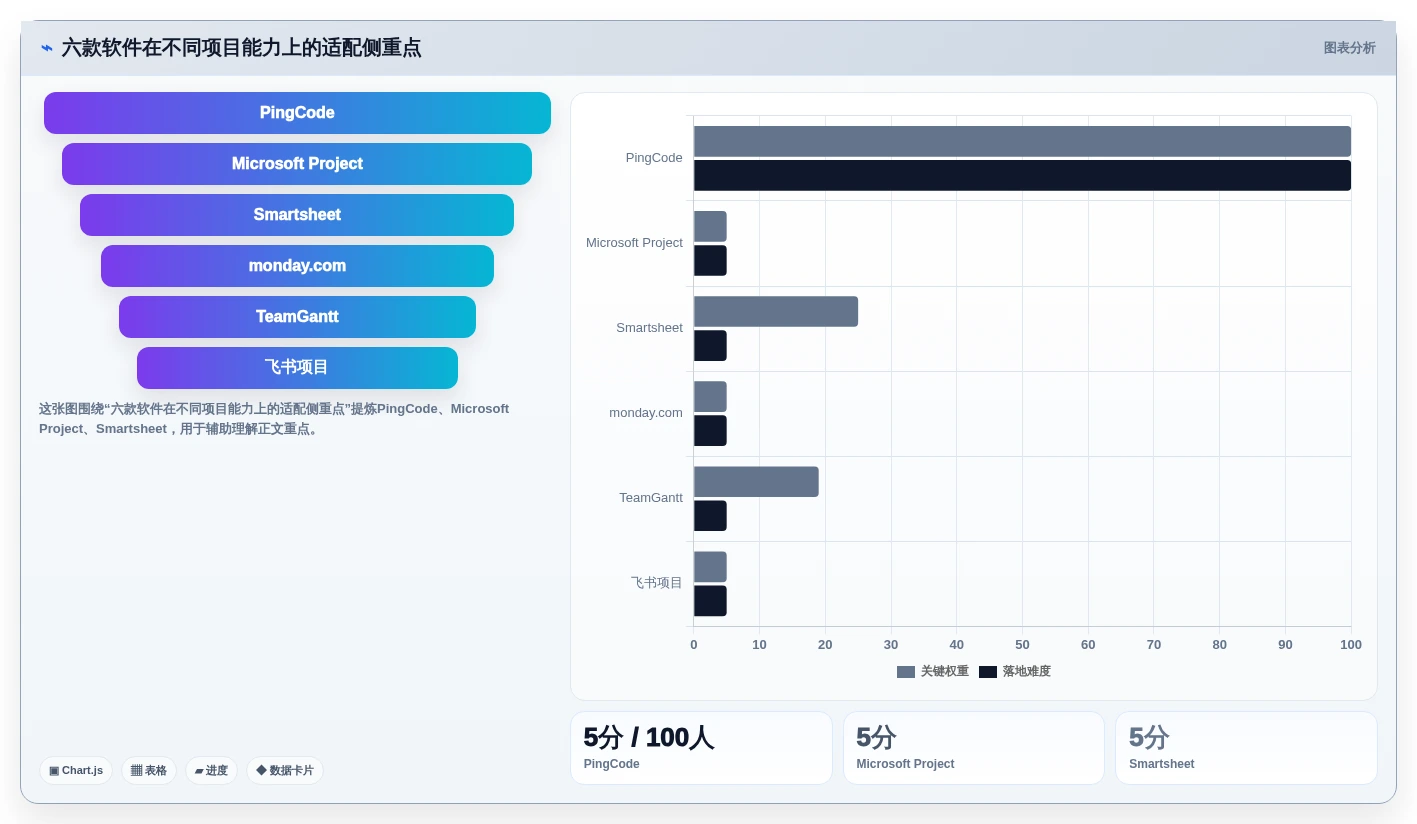The image size is (1417, 824).
Task: Open the 5分 Smartsheet card
Action: click(1246, 748)
